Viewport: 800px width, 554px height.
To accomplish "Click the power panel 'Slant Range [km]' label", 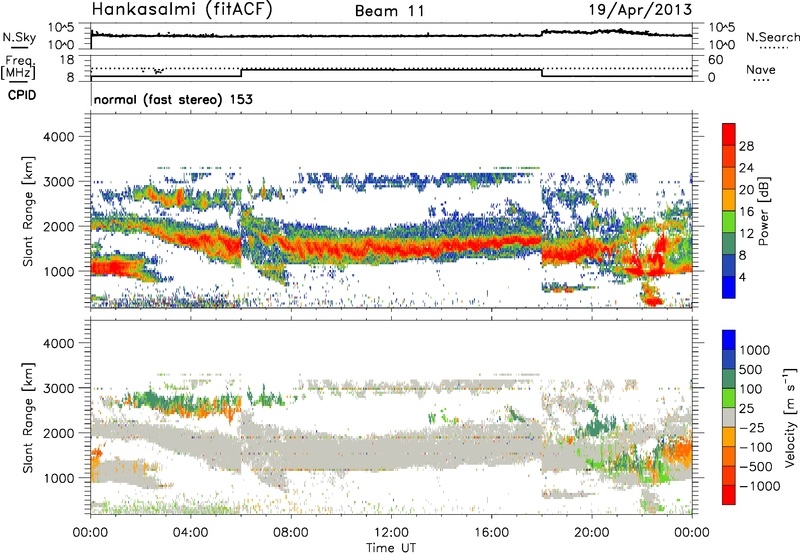I will (x=28, y=211).
